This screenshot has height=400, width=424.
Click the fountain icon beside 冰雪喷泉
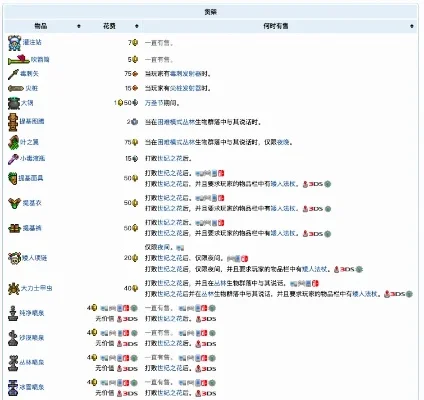point(13,388)
